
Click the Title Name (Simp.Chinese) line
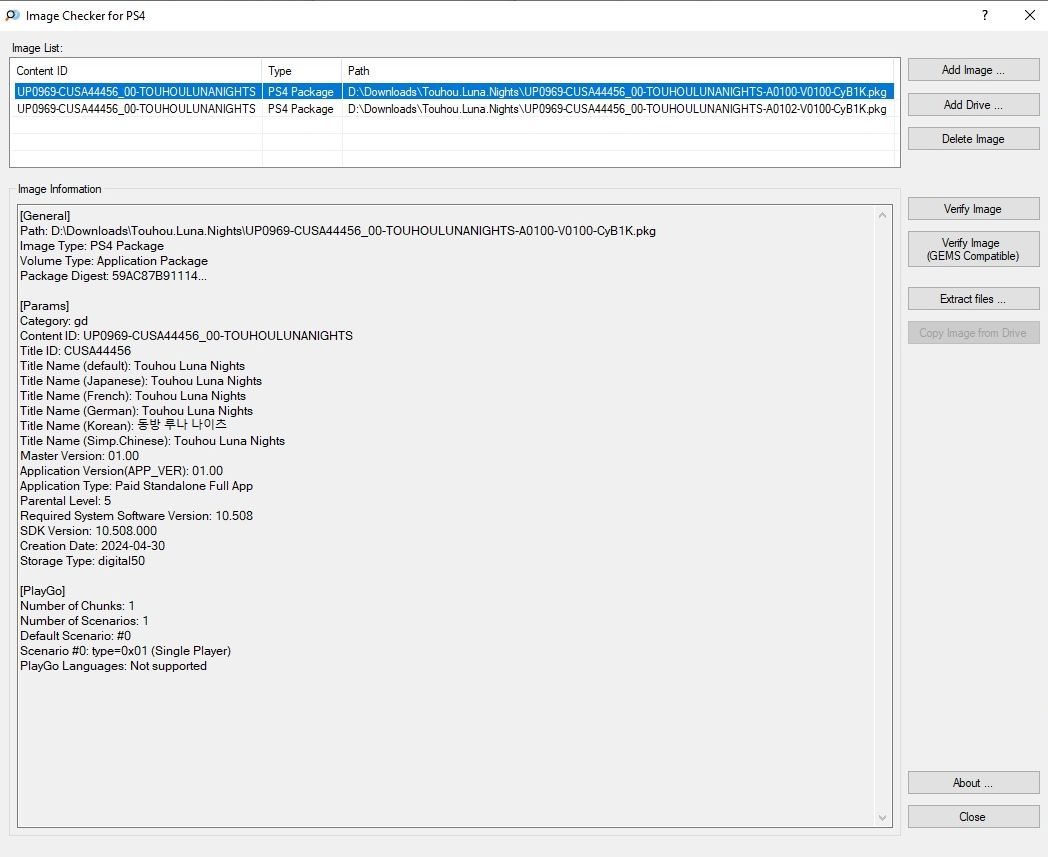[152, 441]
